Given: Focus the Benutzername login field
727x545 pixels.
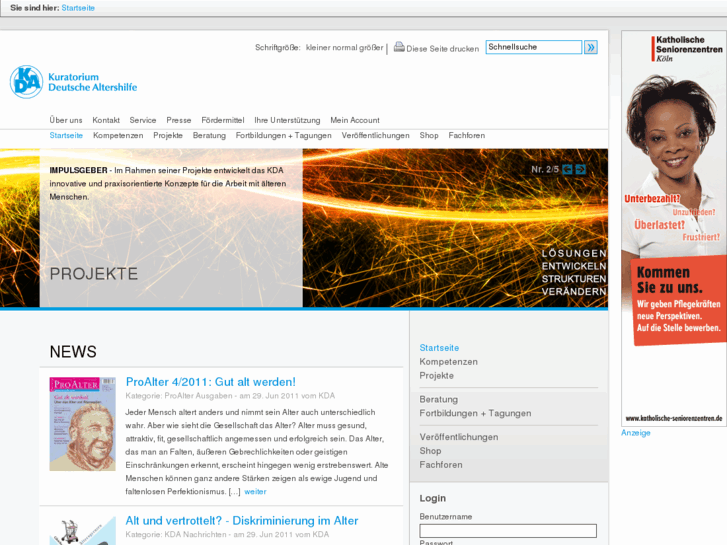Looking at the screenshot, I should (x=508, y=531).
